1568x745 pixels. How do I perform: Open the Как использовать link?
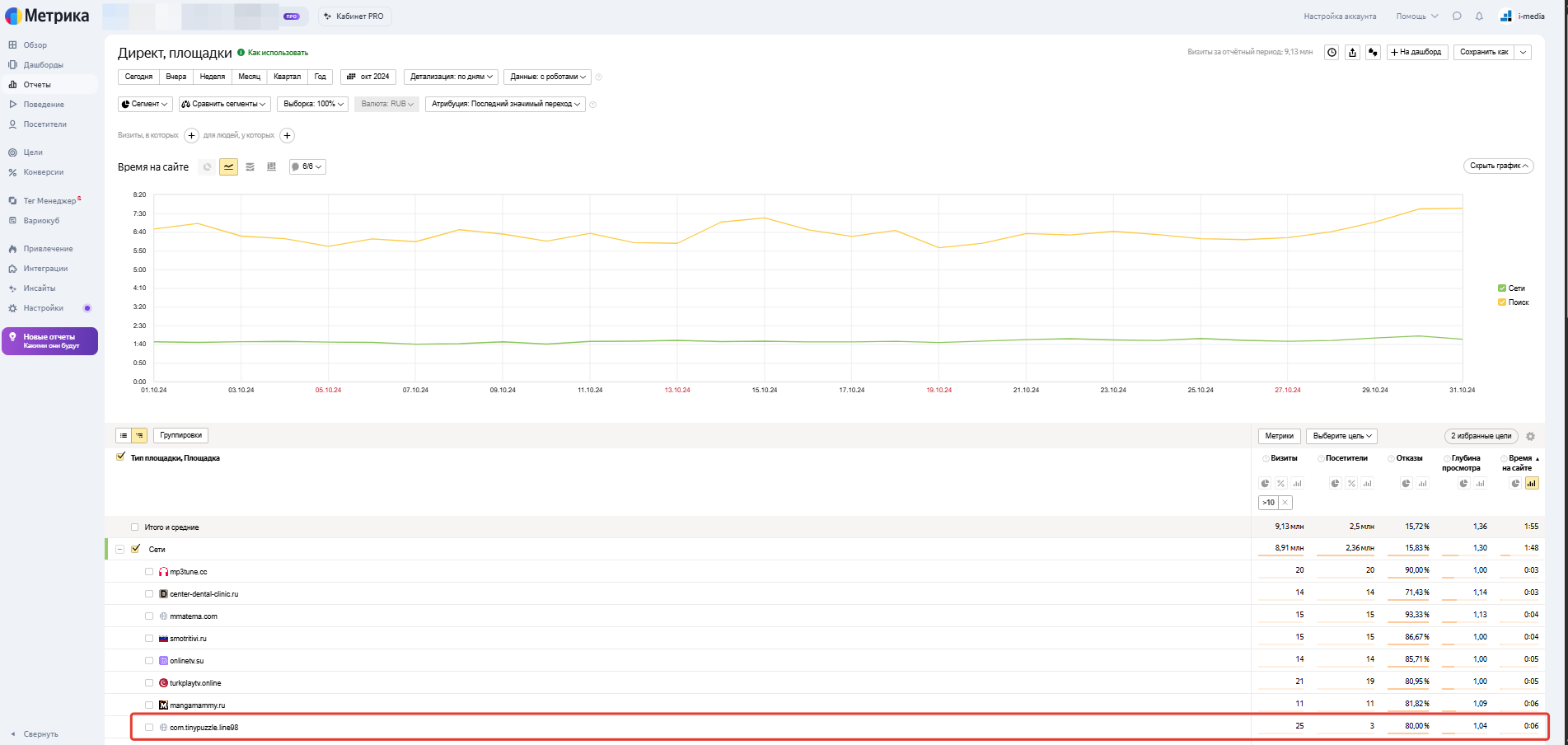278,53
